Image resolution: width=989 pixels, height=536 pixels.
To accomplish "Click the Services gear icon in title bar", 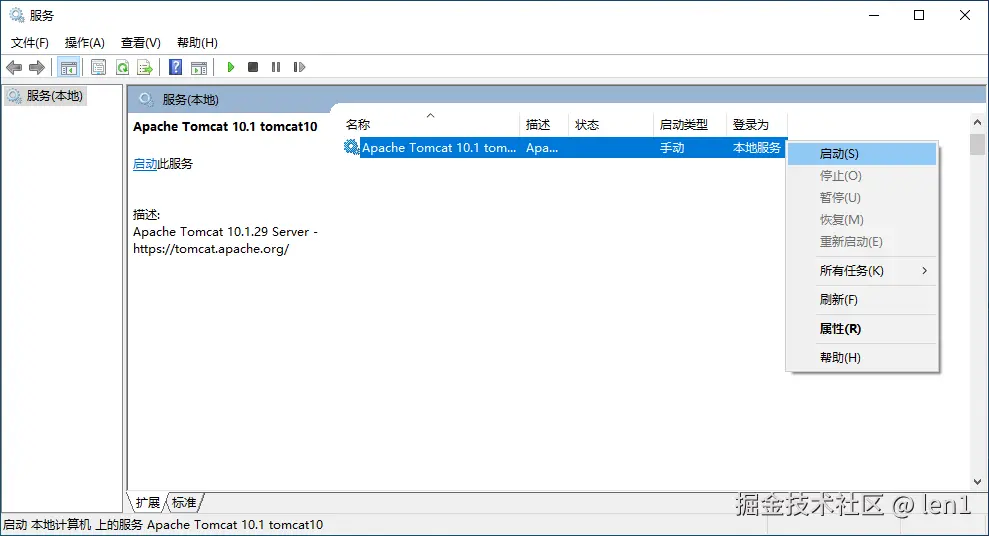I will pos(16,15).
